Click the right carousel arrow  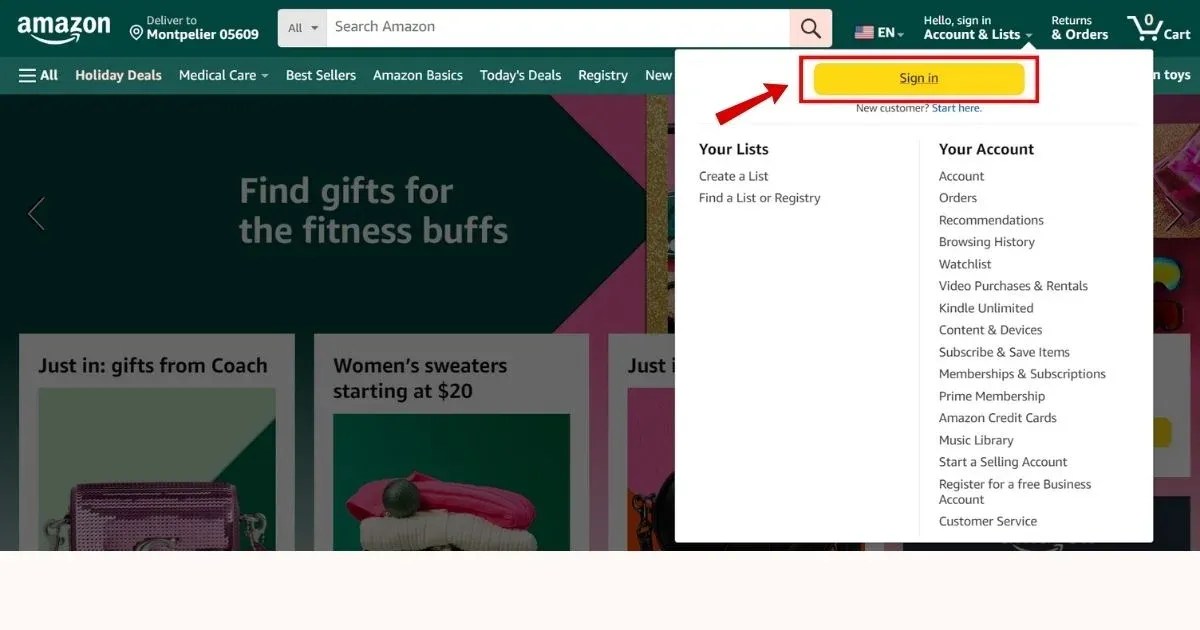[x=1174, y=213]
